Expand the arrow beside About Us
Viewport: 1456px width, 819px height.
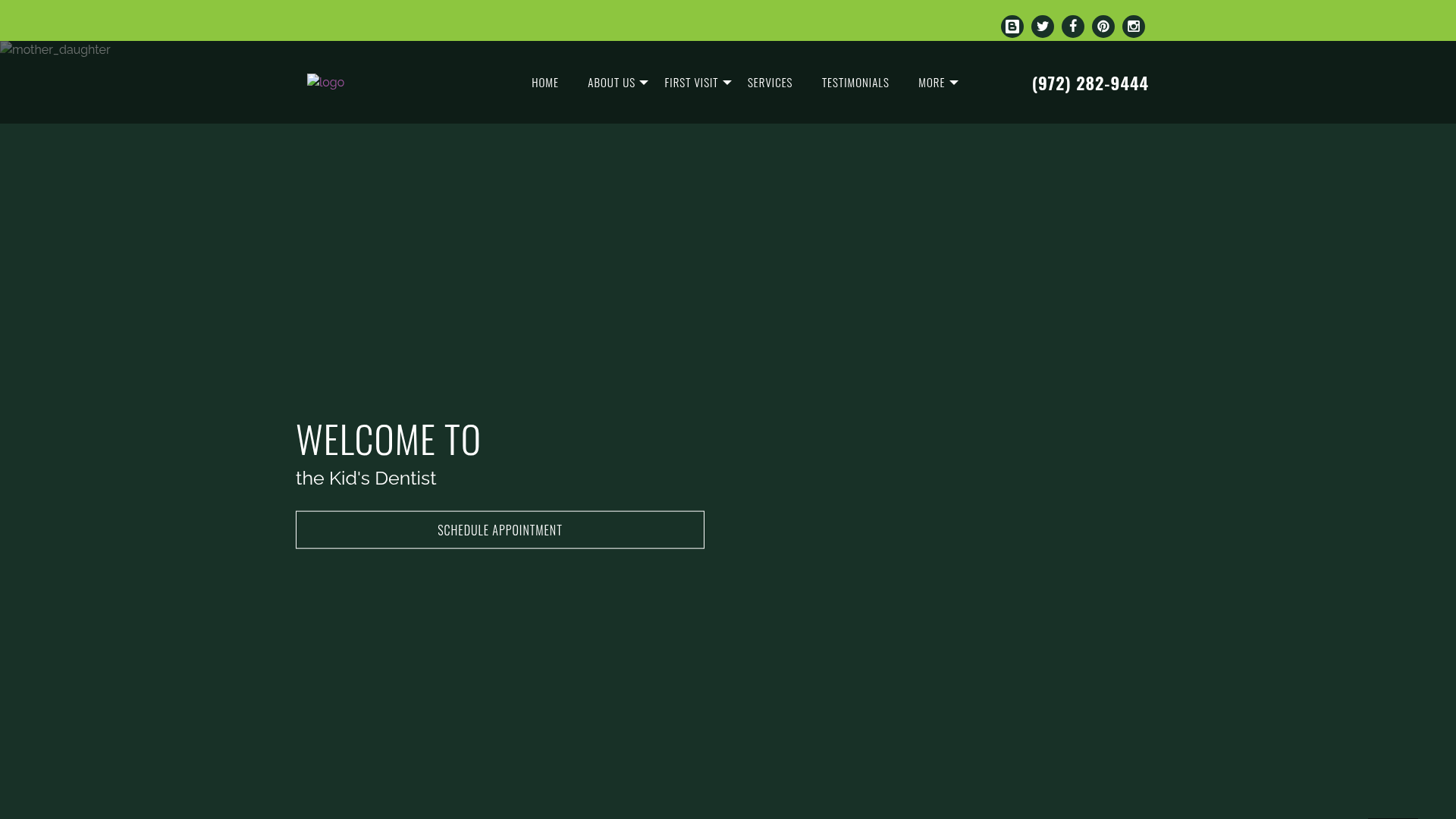(644, 83)
